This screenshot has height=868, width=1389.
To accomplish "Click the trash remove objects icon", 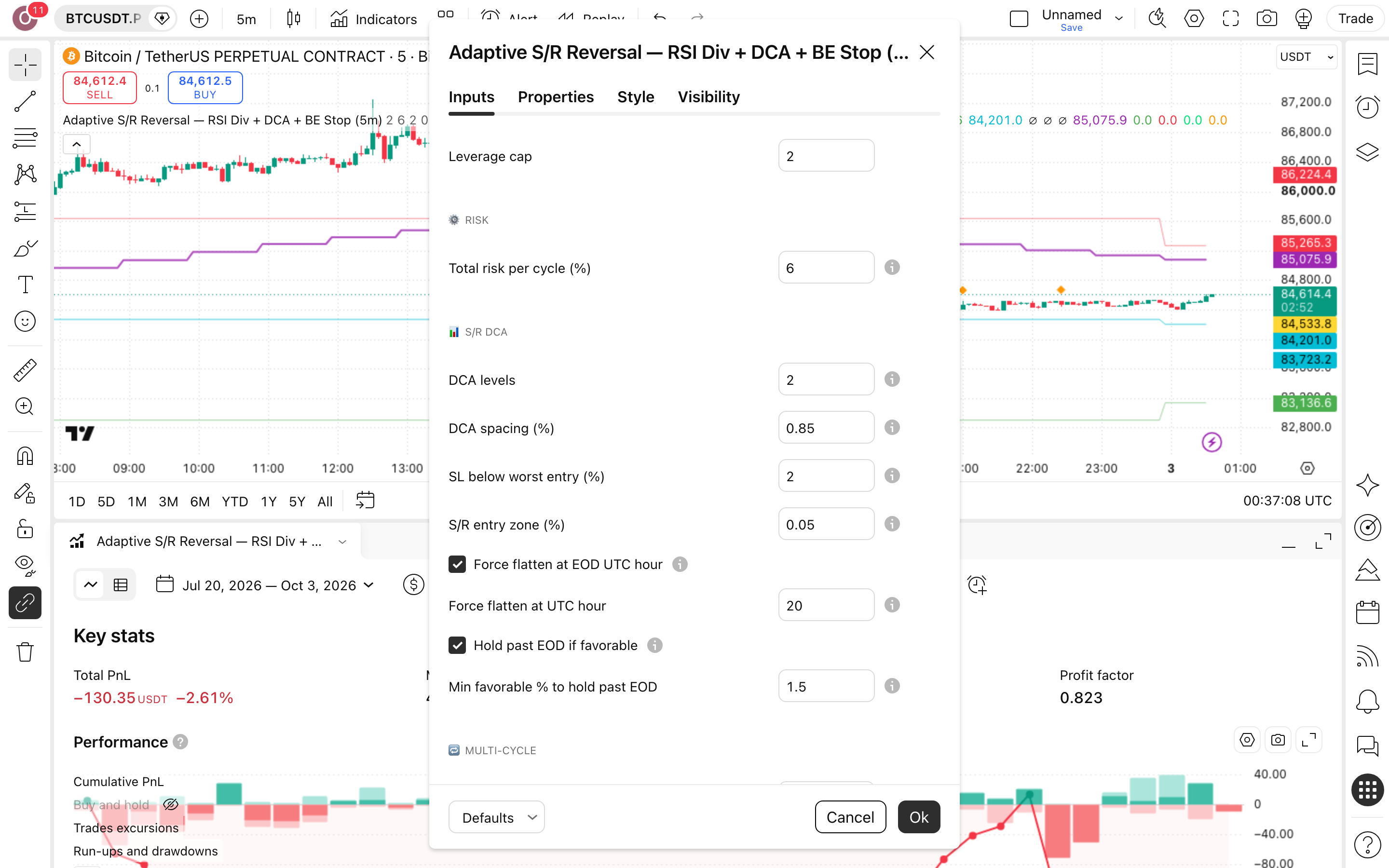I will point(25,652).
